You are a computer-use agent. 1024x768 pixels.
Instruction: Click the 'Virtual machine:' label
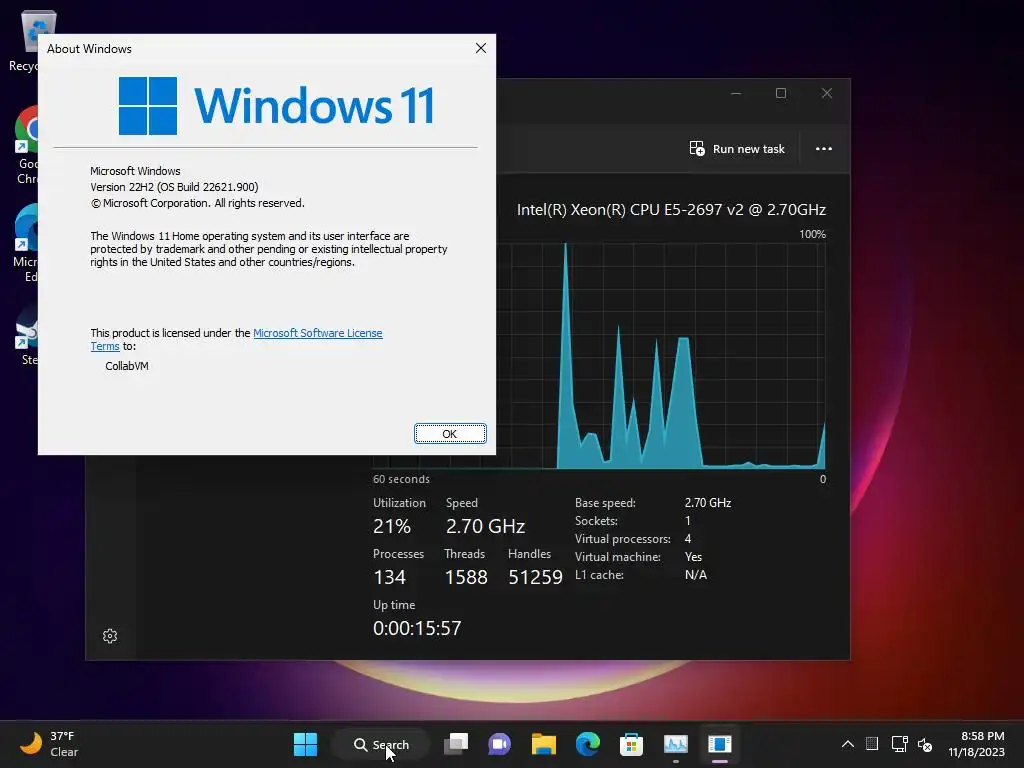tap(618, 557)
